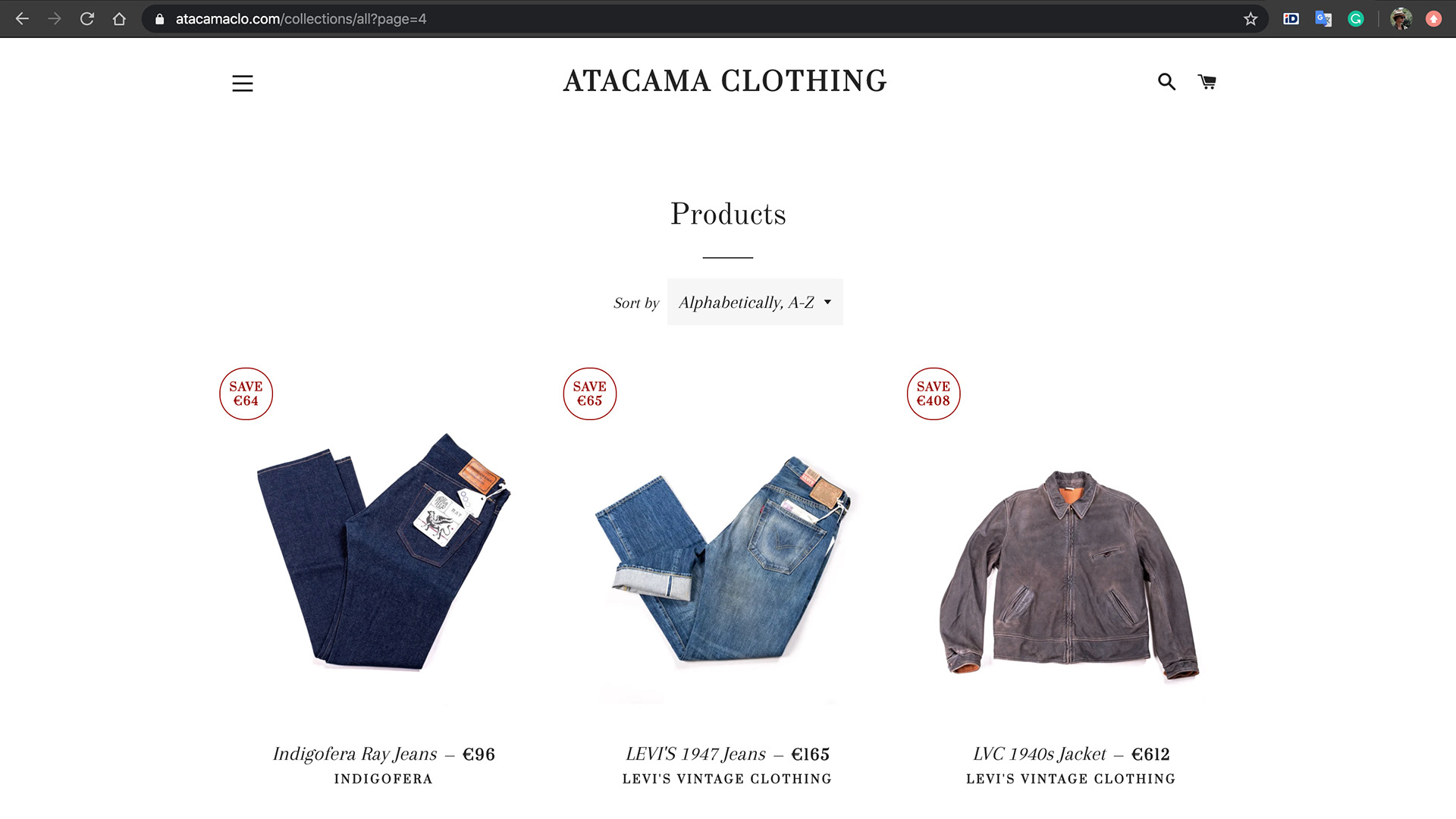Open the iD extension icon

pos(1291,19)
